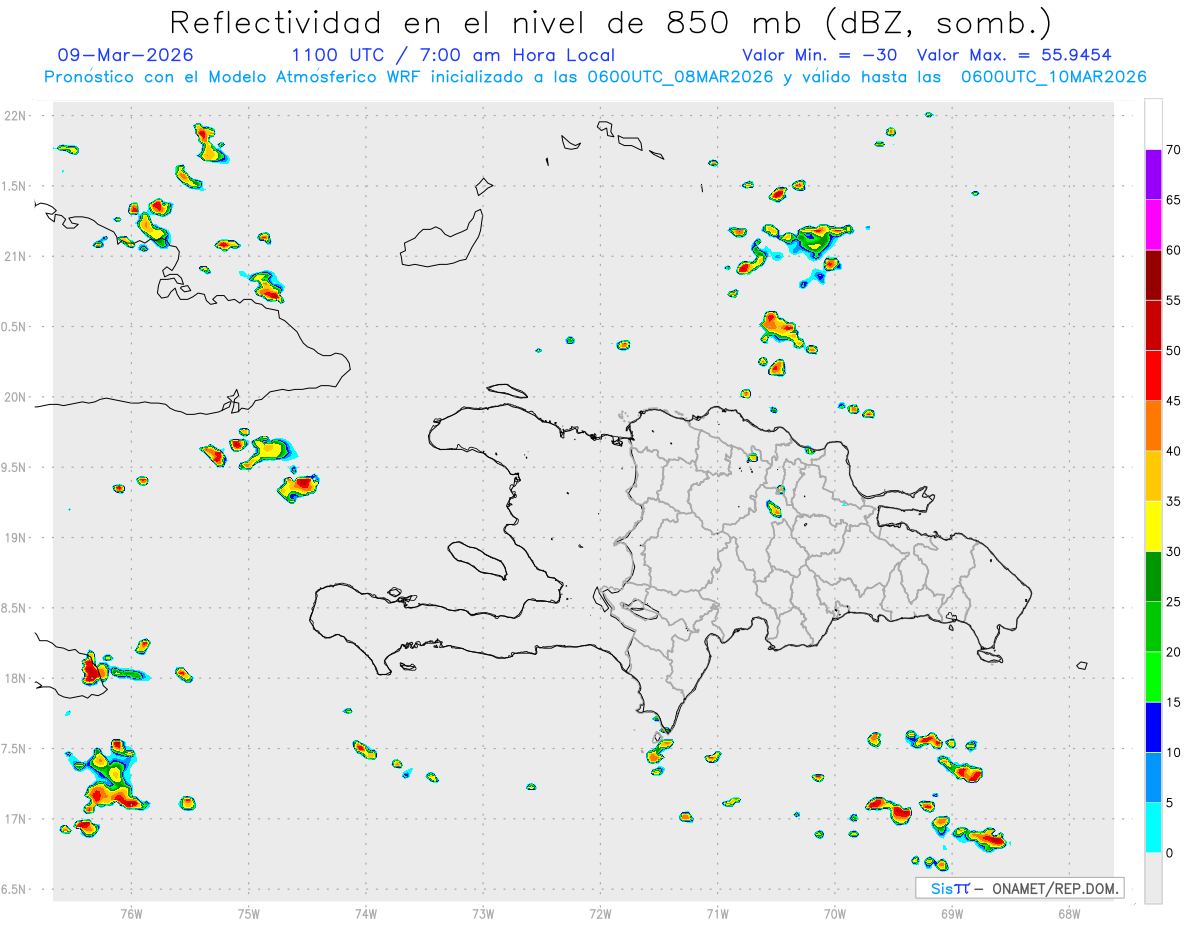
Task: Pick the medium green 20-25 dBZ color band
Action: 1153,627
